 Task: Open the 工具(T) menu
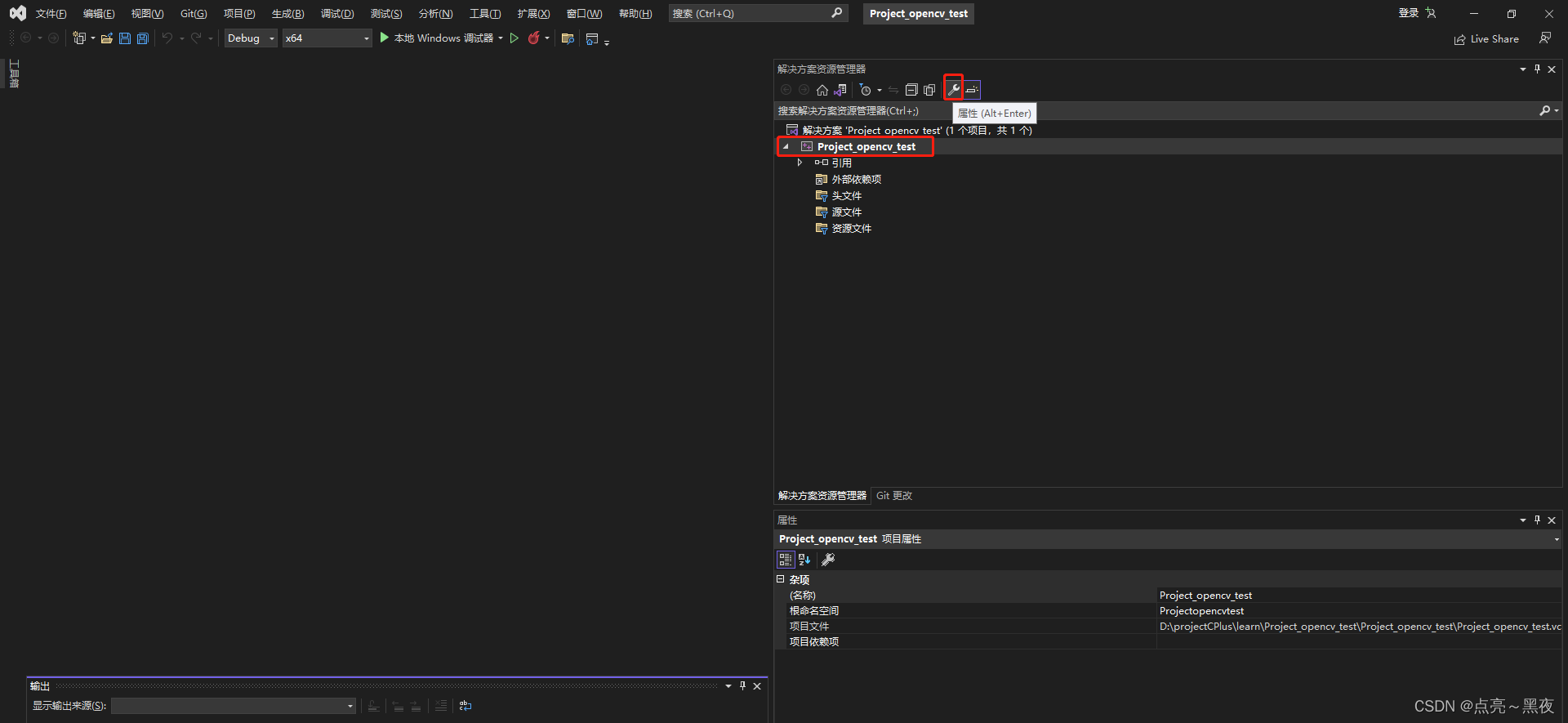pyautogui.click(x=485, y=14)
